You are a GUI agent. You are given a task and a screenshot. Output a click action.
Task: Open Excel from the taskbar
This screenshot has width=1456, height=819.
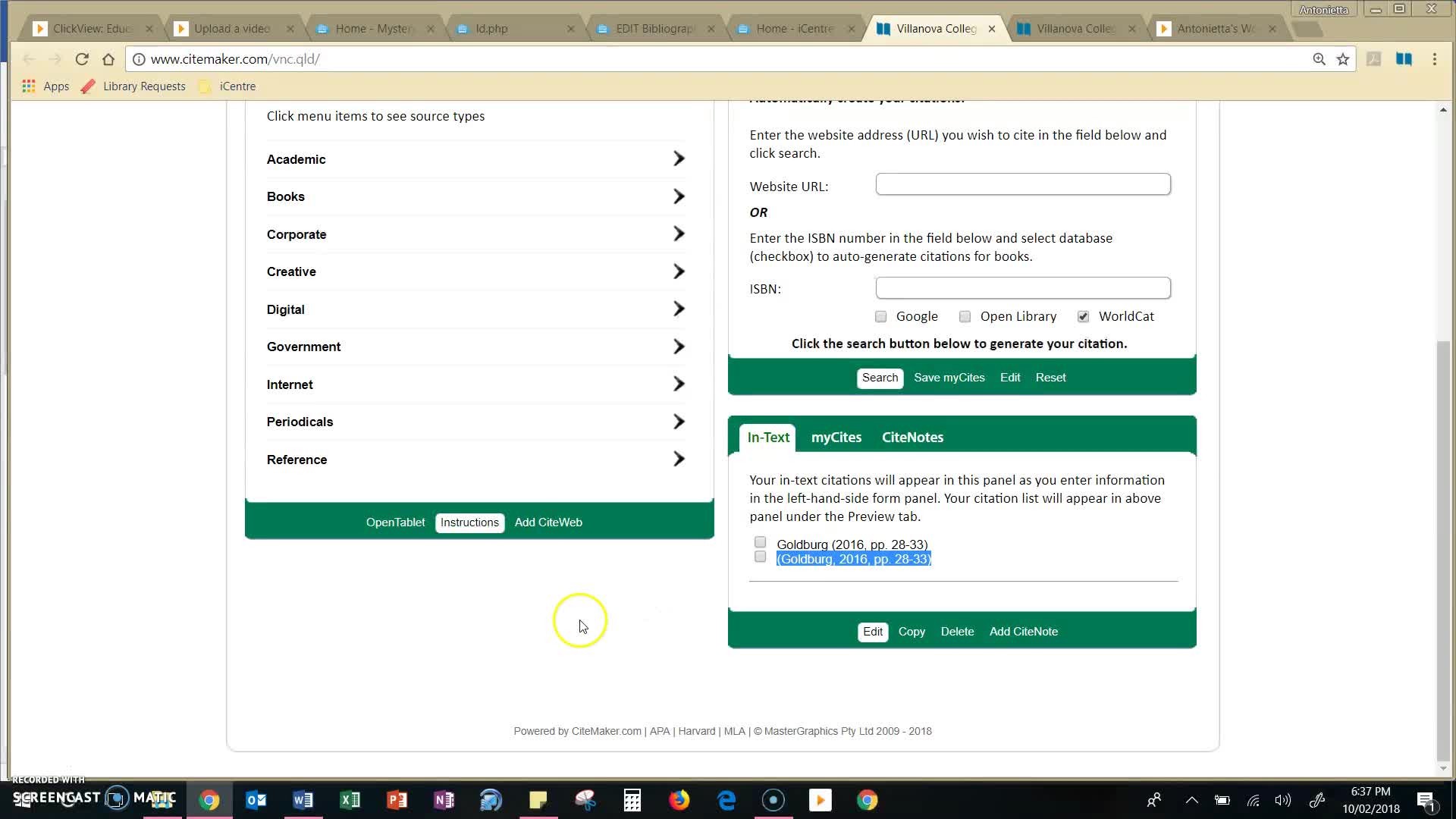pos(350,799)
